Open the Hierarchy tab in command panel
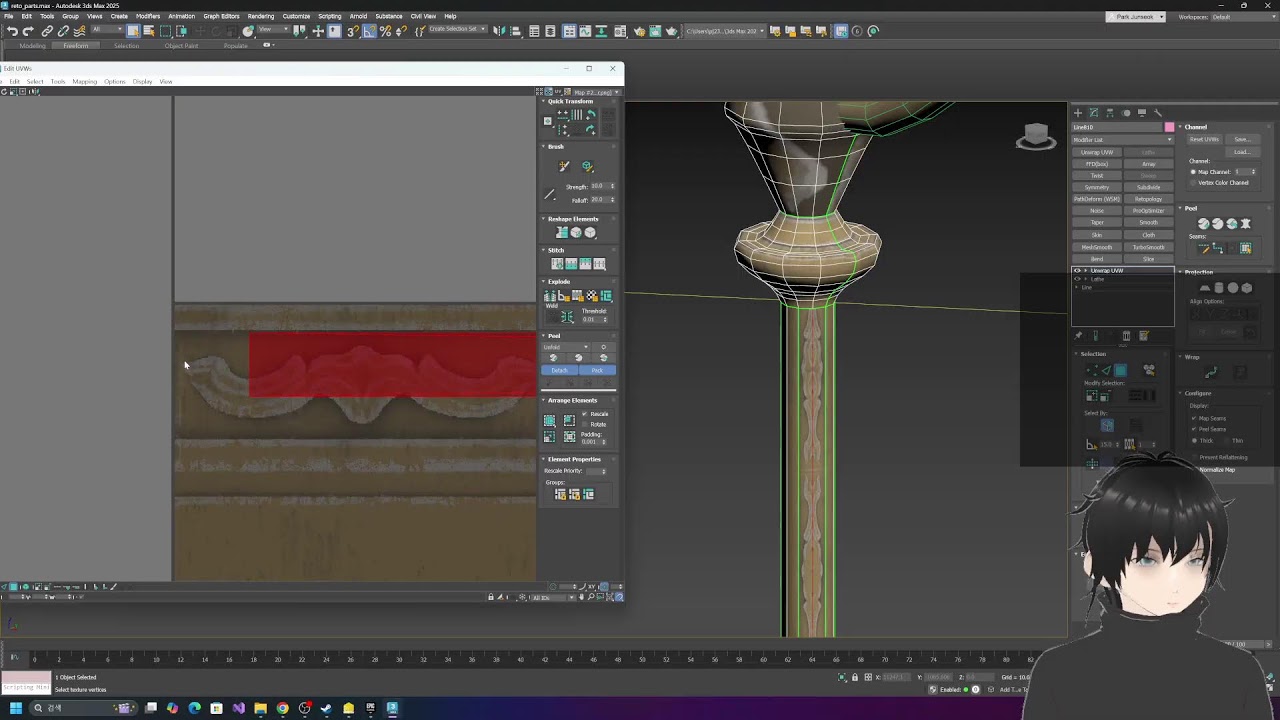Viewport: 1280px width, 720px height. point(1109,113)
